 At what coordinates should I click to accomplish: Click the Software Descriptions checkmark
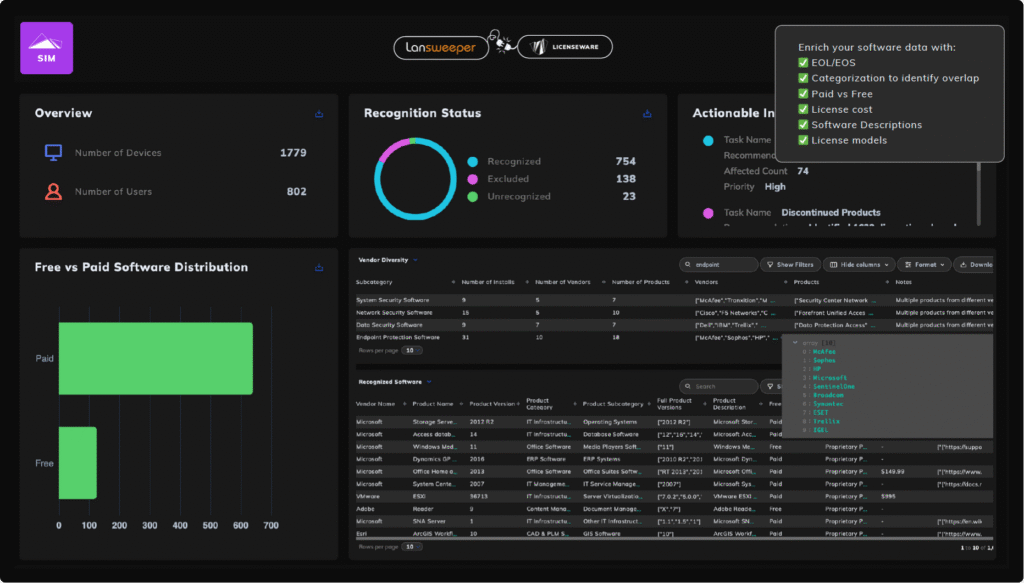[x=803, y=125]
